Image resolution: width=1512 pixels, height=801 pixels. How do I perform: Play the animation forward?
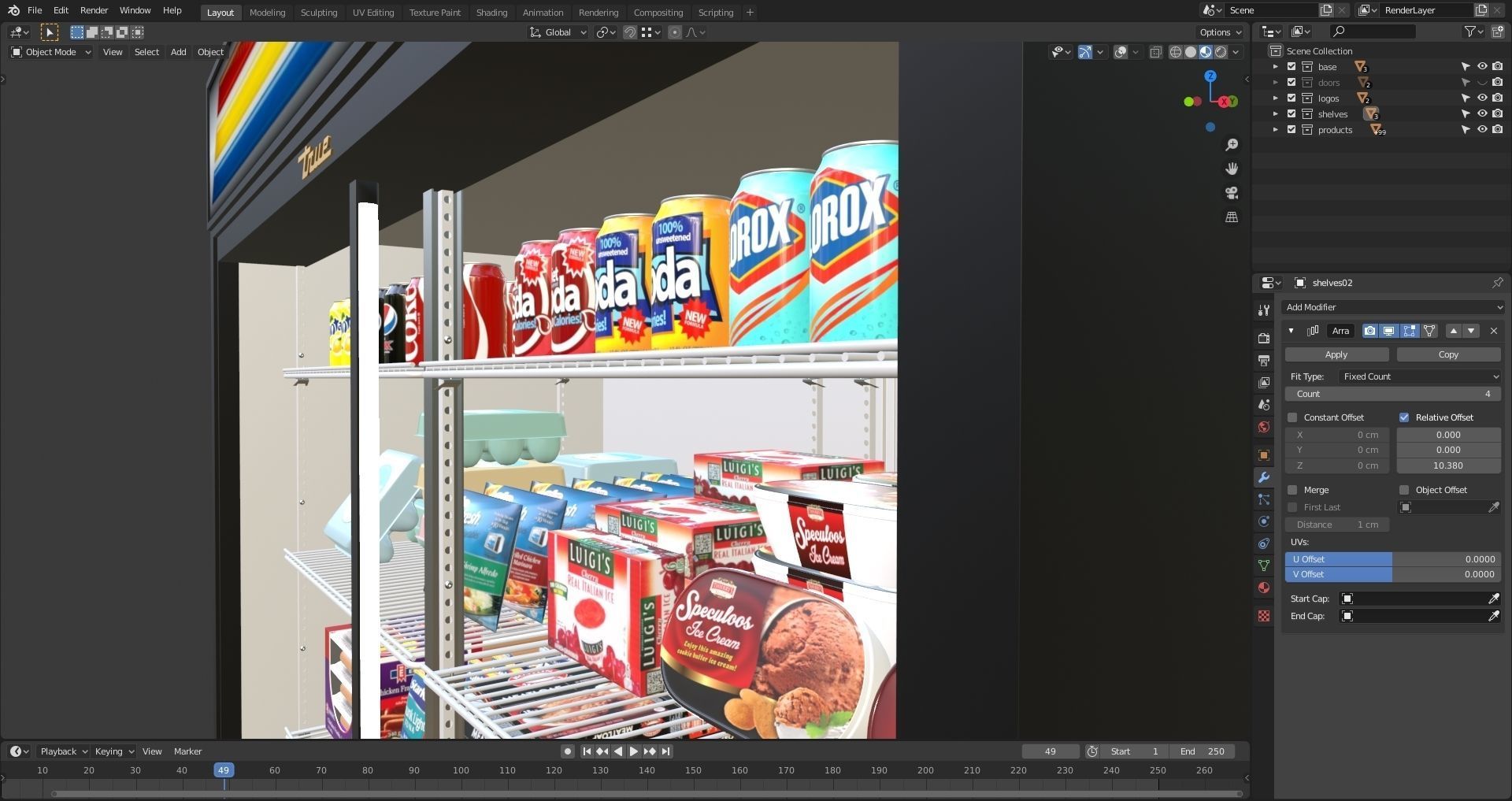point(634,751)
